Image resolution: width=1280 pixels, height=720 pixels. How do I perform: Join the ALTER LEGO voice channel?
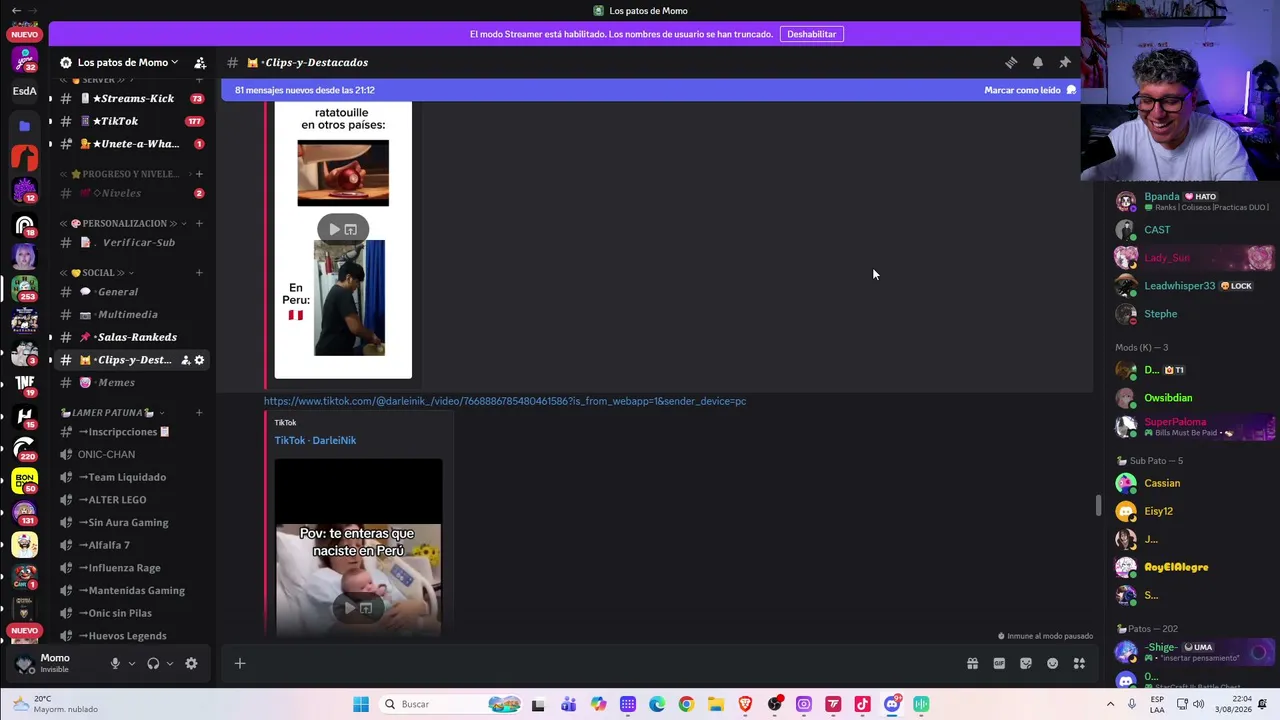(x=133, y=500)
